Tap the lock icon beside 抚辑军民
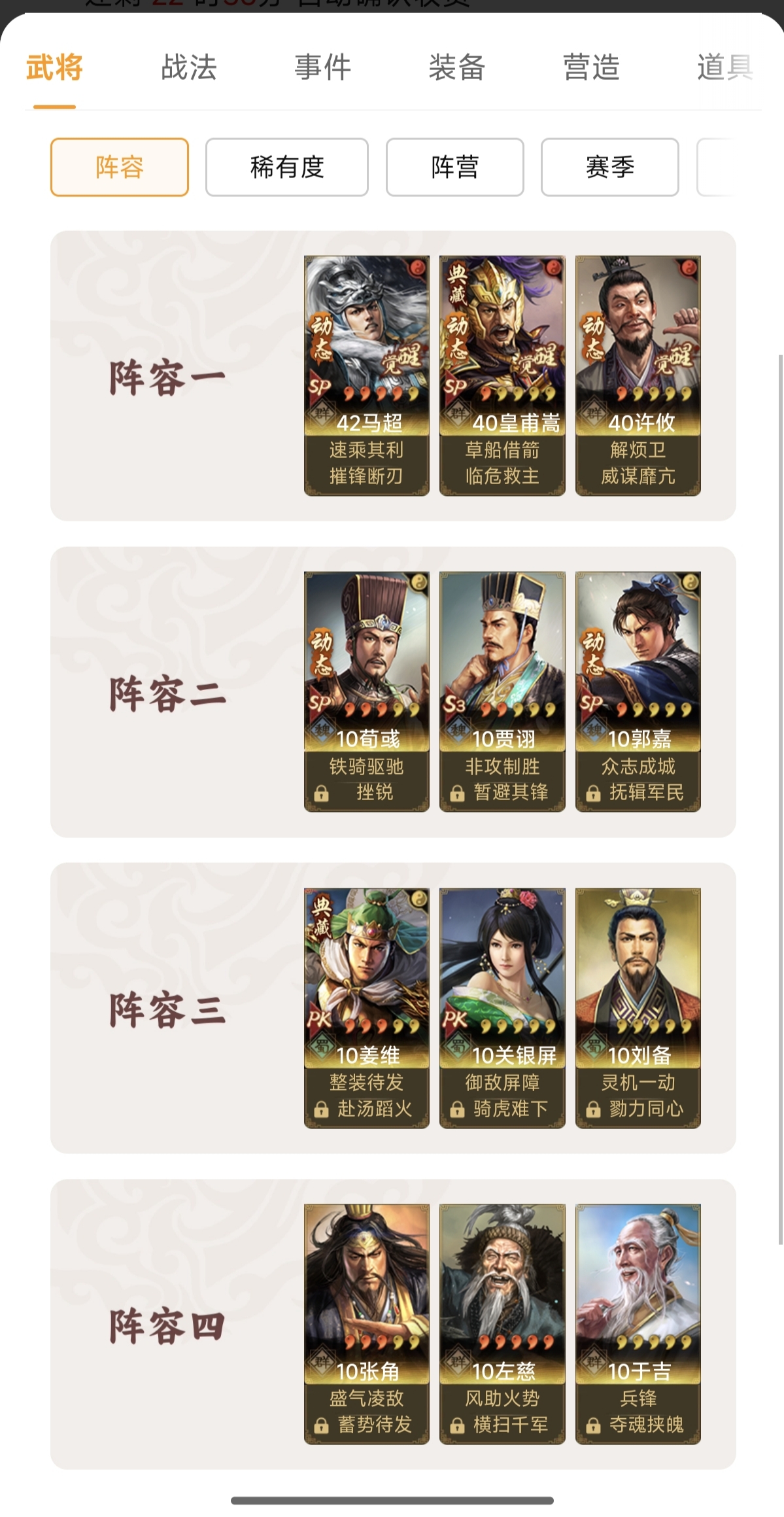The width and height of the screenshot is (784, 1517). point(593,793)
